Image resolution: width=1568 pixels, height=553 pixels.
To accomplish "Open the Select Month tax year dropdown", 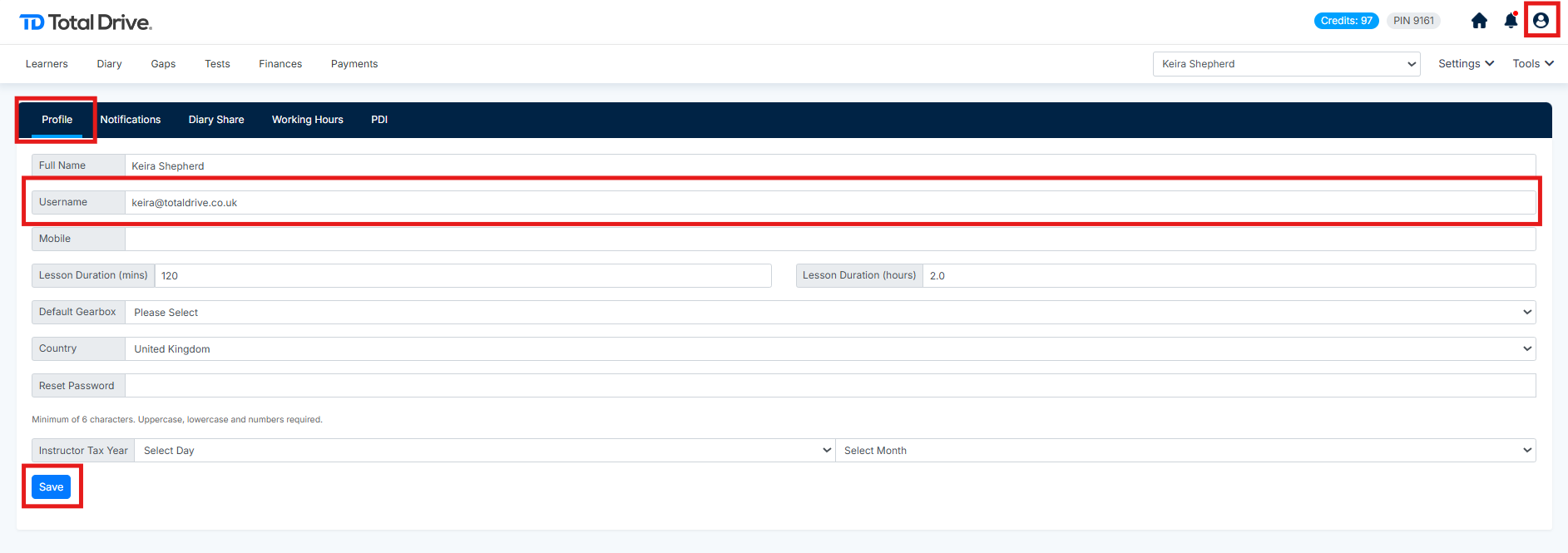I will tap(1185, 450).
